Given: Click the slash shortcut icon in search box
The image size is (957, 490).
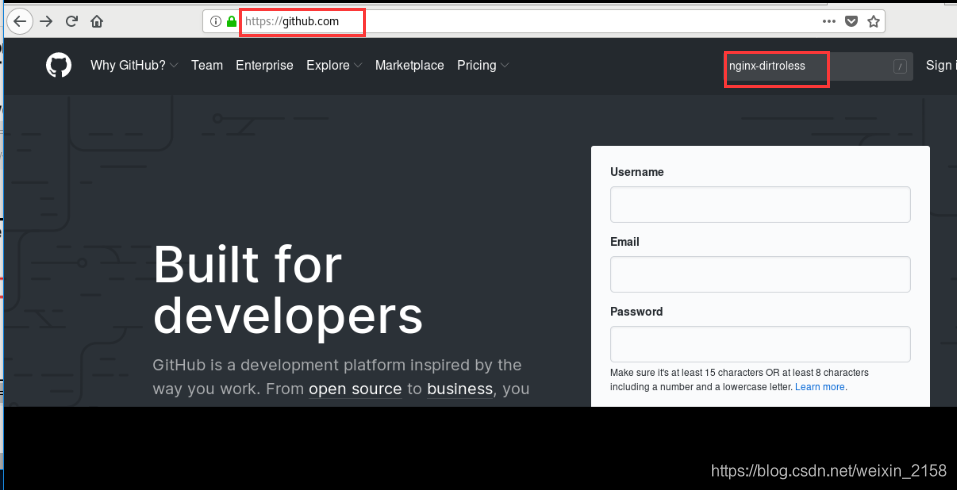Looking at the screenshot, I should pyautogui.click(x=900, y=66).
